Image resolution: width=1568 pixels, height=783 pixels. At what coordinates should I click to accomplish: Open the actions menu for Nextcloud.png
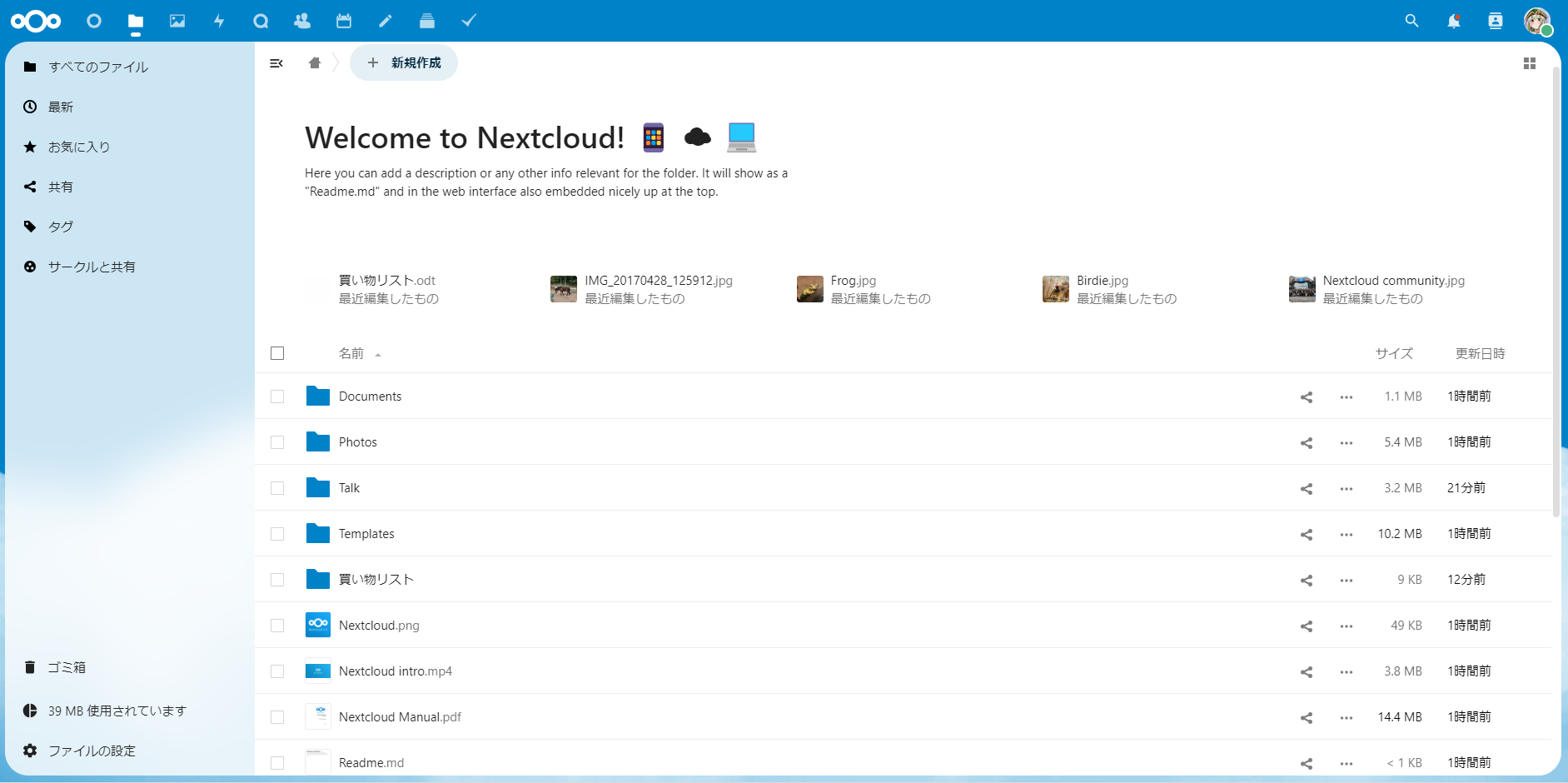(1346, 626)
